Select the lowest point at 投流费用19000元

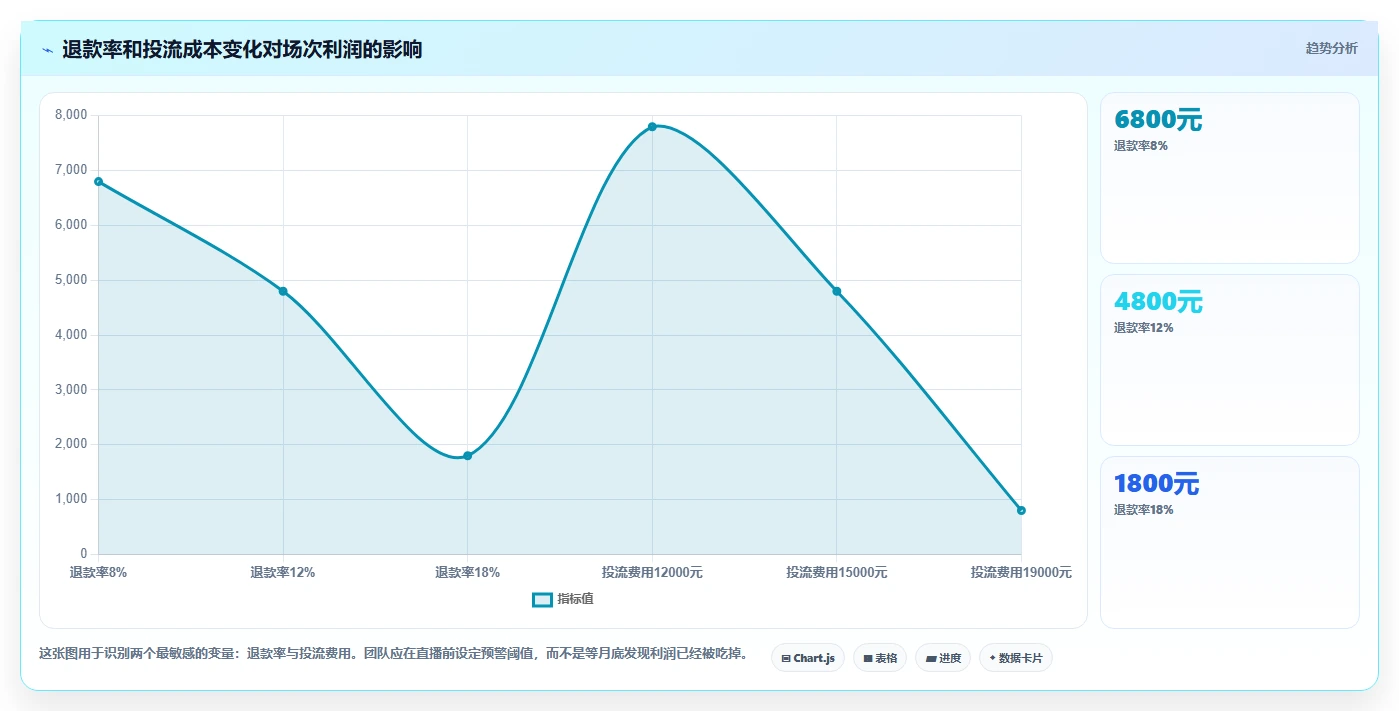1021,510
